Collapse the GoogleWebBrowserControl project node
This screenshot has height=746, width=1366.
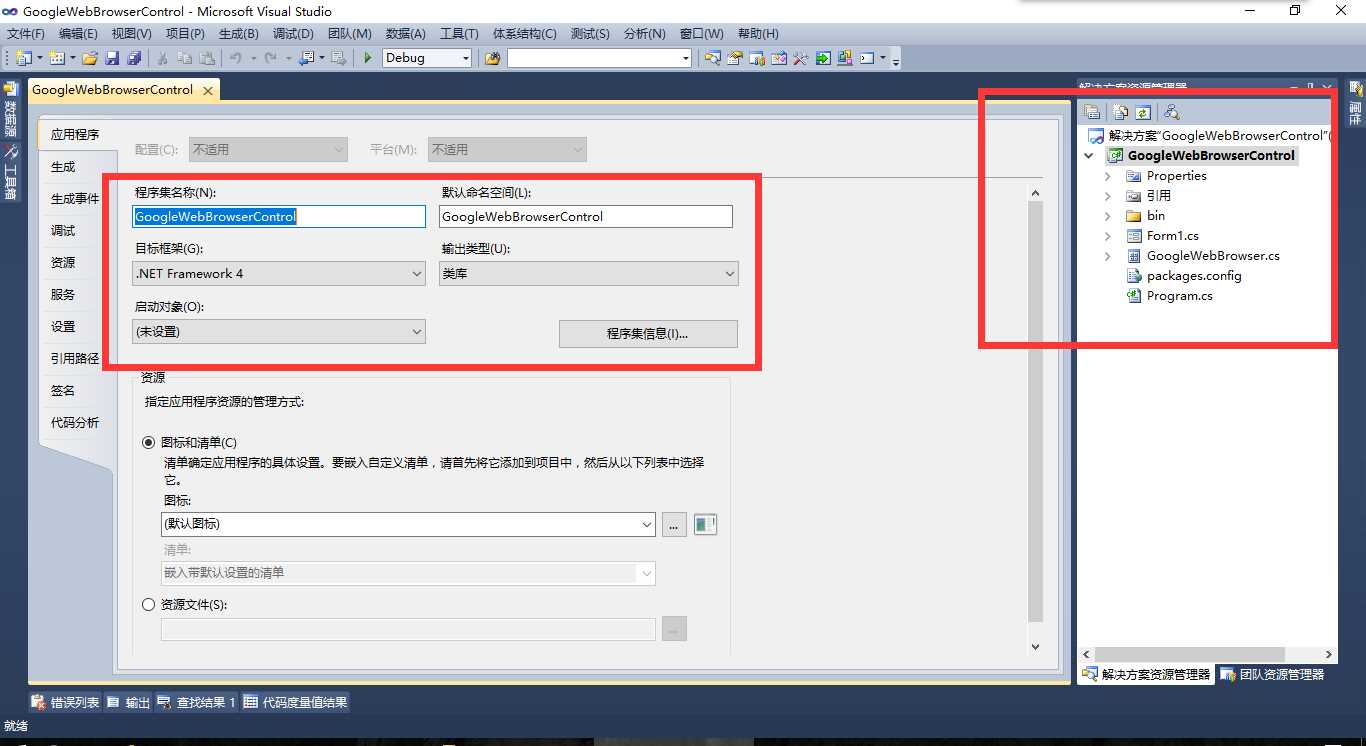click(x=1089, y=156)
